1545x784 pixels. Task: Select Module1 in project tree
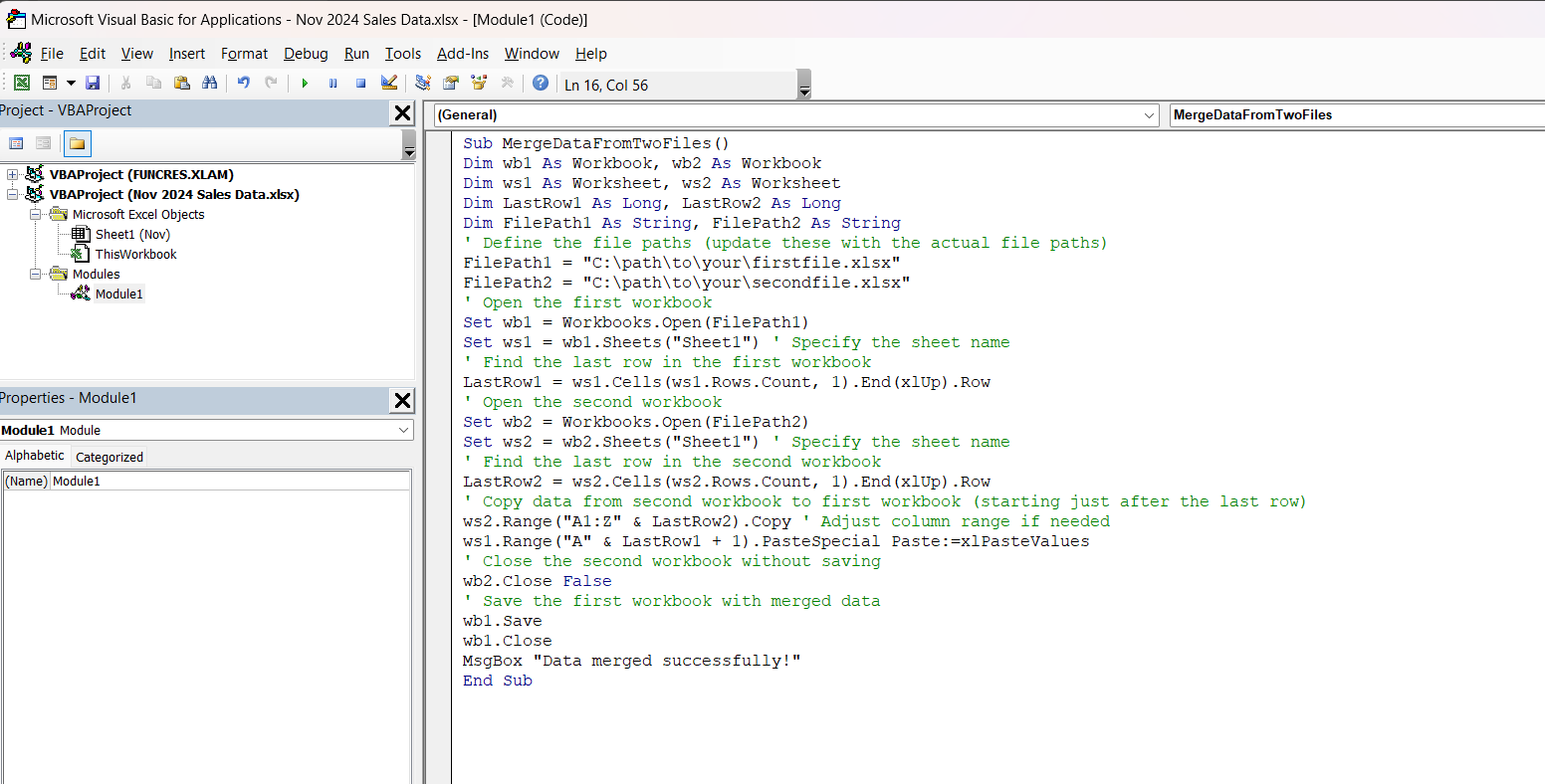click(x=118, y=294)
